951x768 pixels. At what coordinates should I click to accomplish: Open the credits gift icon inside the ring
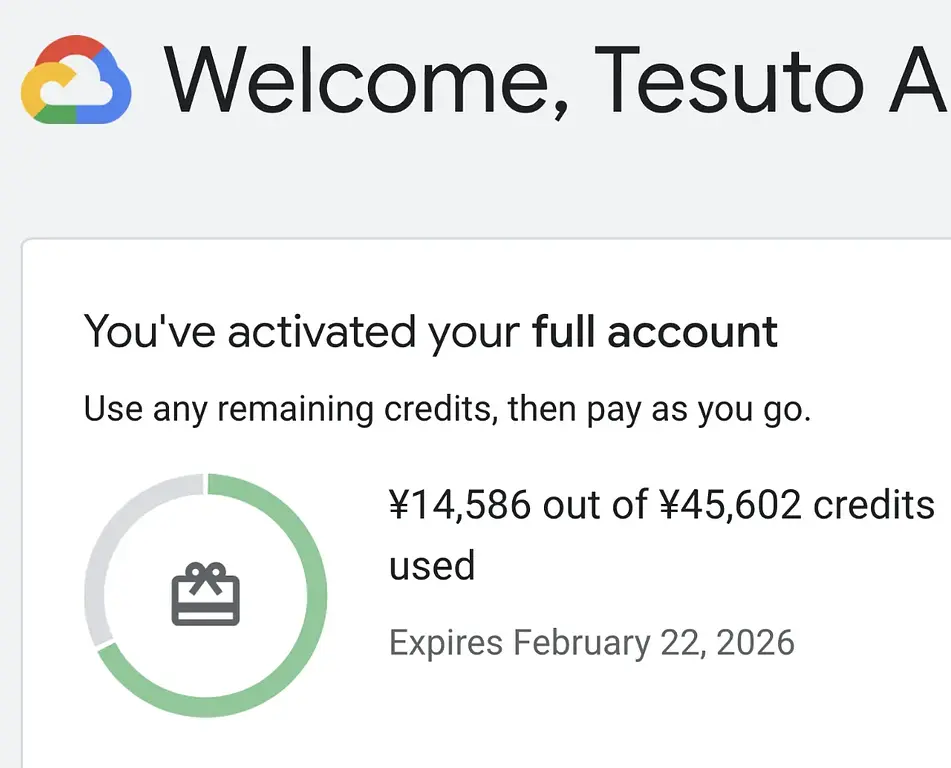click(205, 595)
